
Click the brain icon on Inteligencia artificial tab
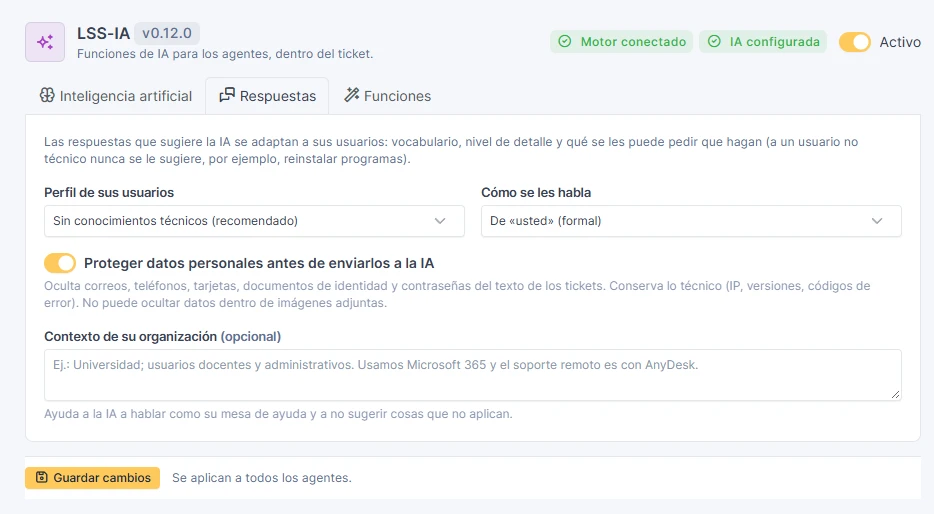coord(47,95)
